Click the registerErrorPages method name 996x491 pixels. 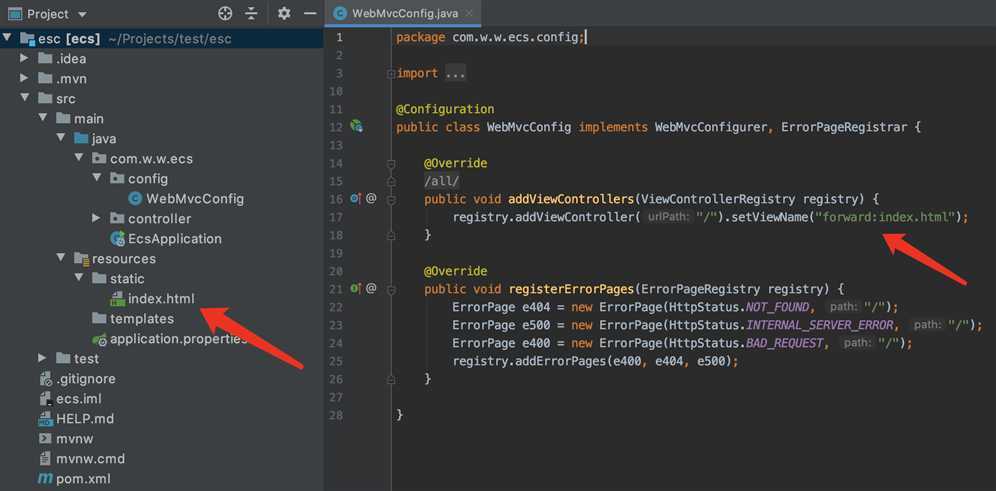[570, 289]
